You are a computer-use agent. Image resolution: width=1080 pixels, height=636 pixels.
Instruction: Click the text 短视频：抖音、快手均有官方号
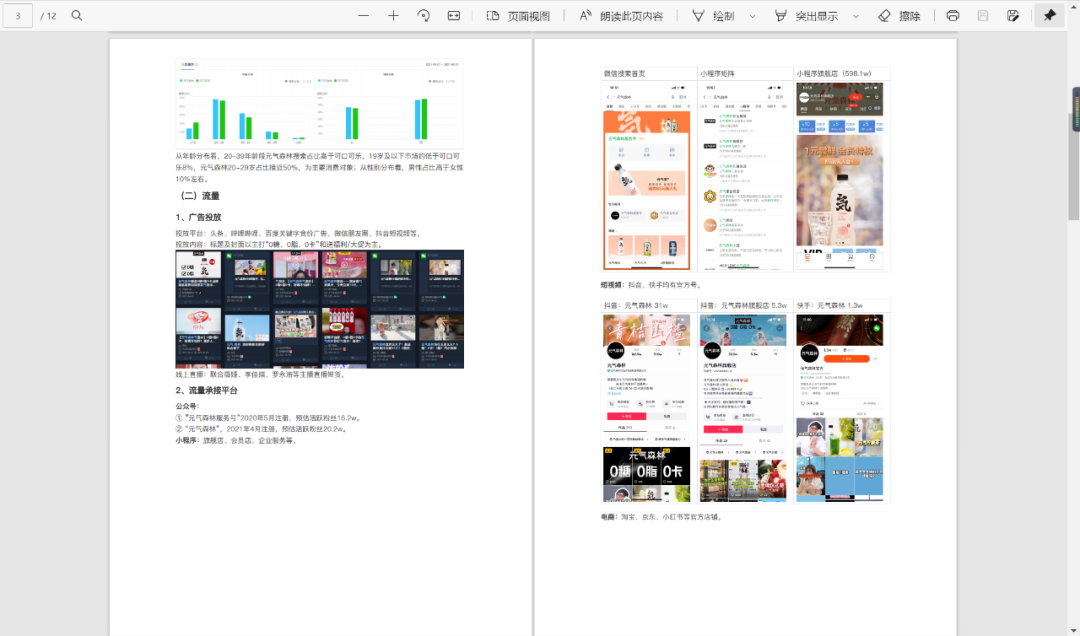(x=651, y=285)
